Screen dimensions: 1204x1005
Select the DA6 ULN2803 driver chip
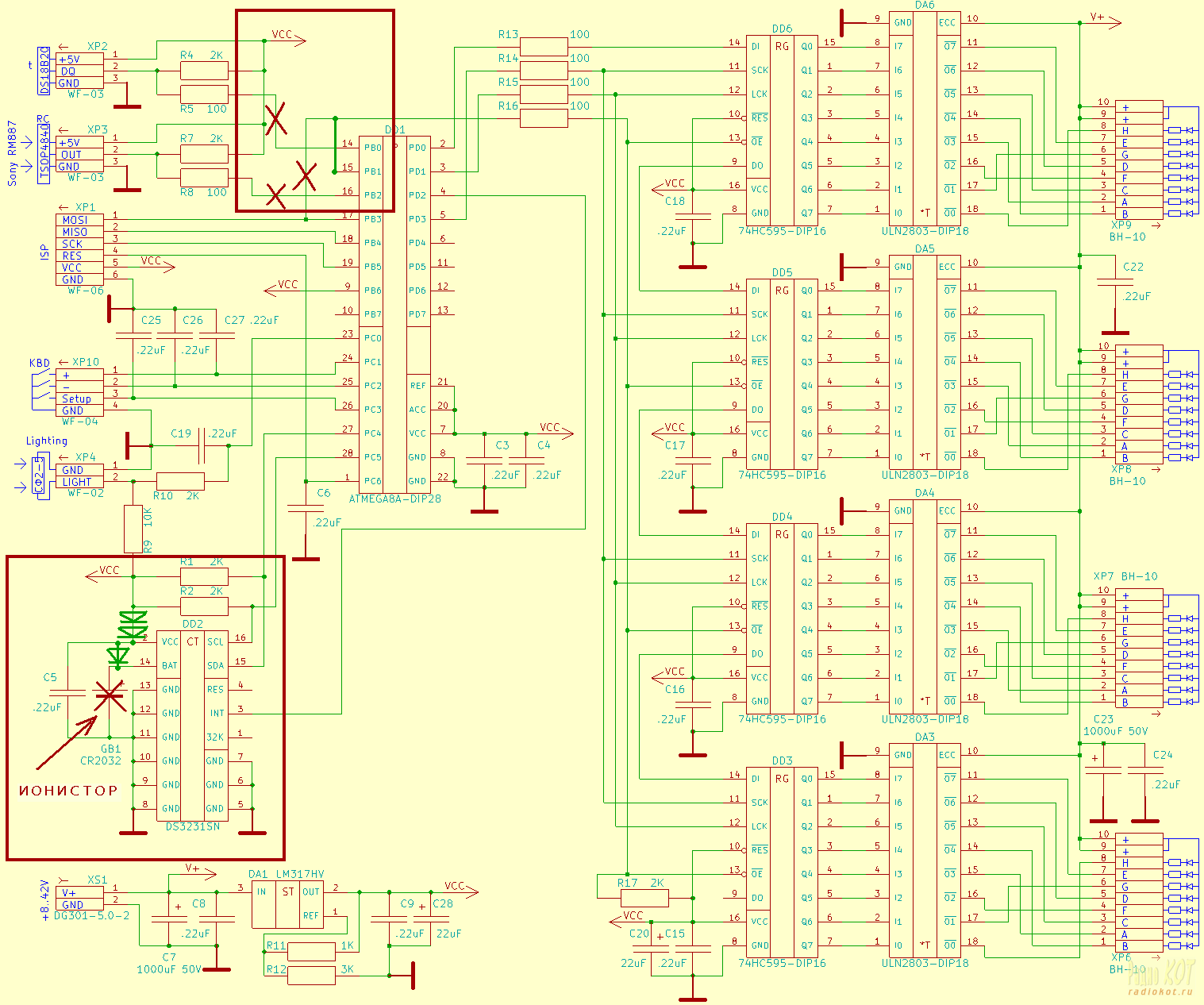point(925,117)
